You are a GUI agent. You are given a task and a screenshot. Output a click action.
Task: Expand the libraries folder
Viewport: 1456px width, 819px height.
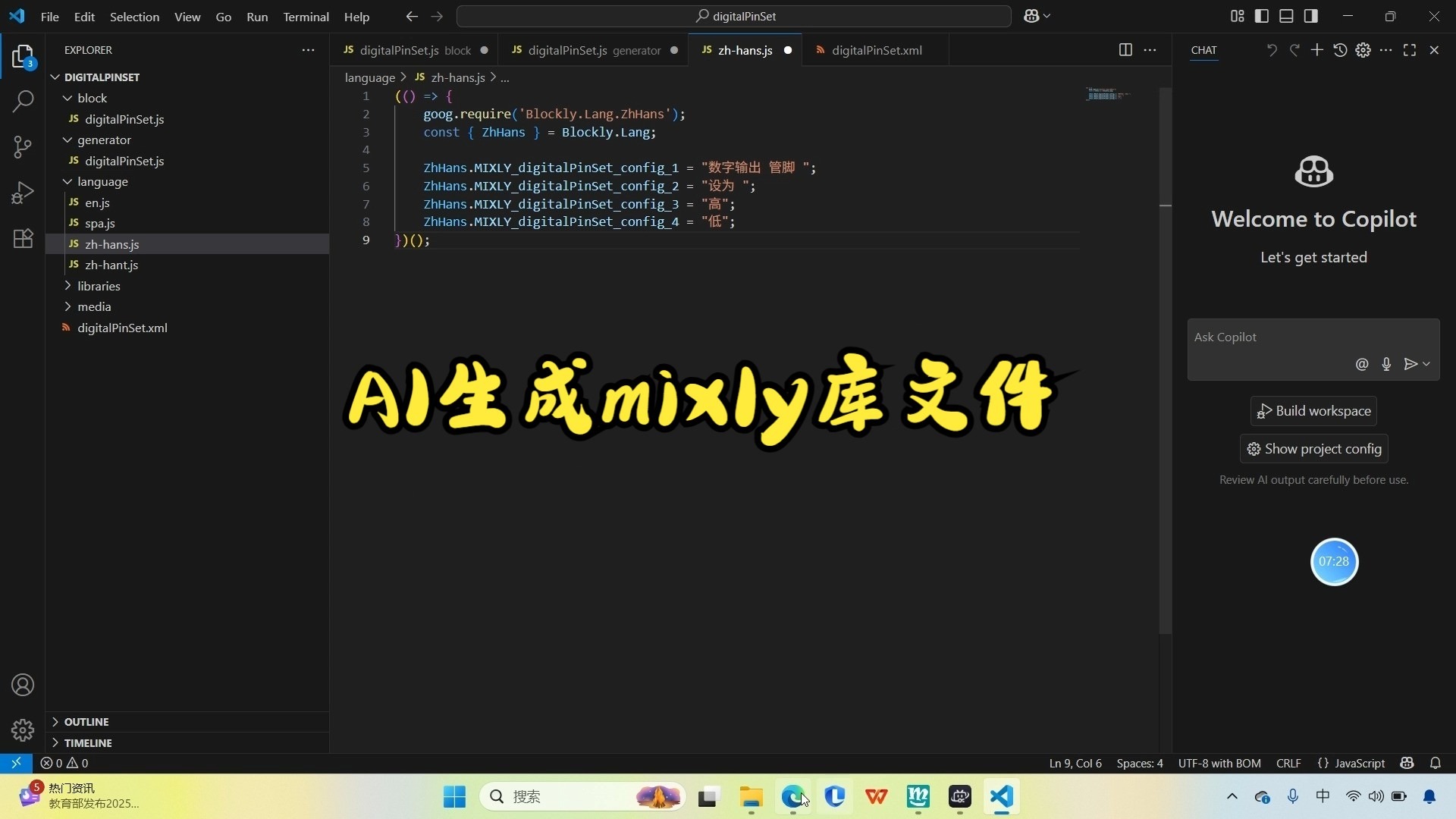click(x=67, y=286)
